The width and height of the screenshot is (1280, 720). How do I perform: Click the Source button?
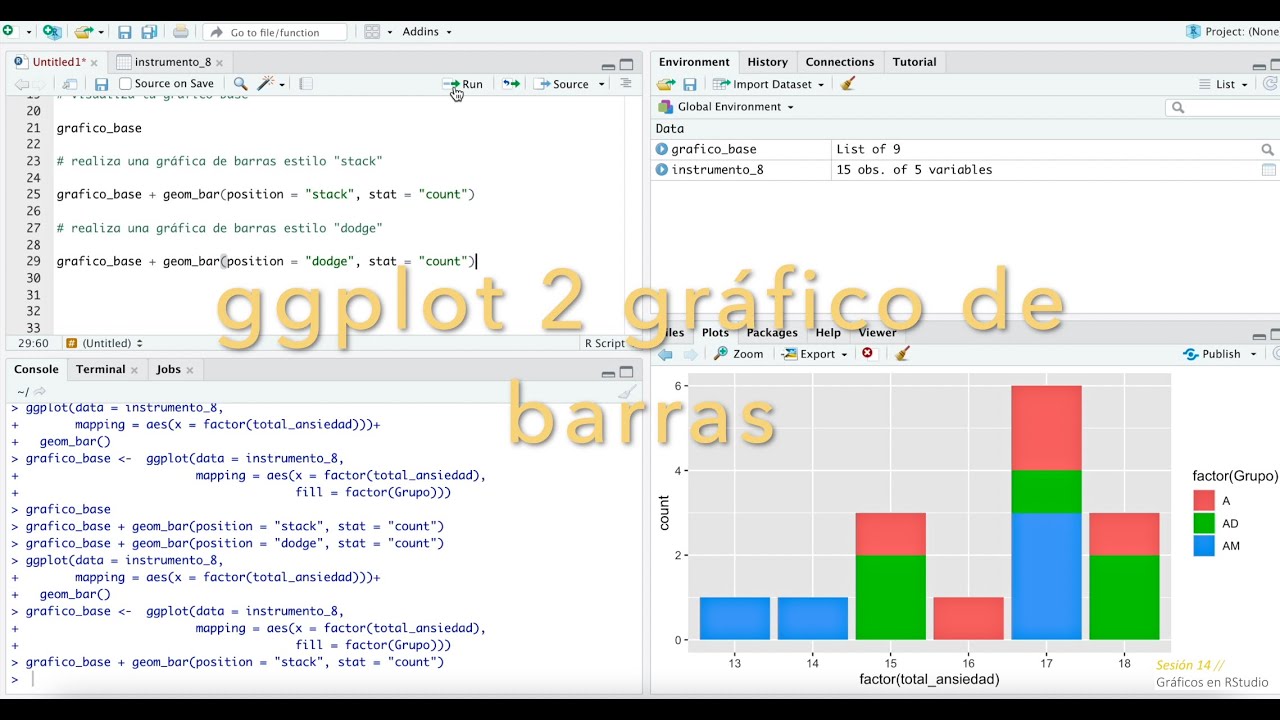coord(563,84)
